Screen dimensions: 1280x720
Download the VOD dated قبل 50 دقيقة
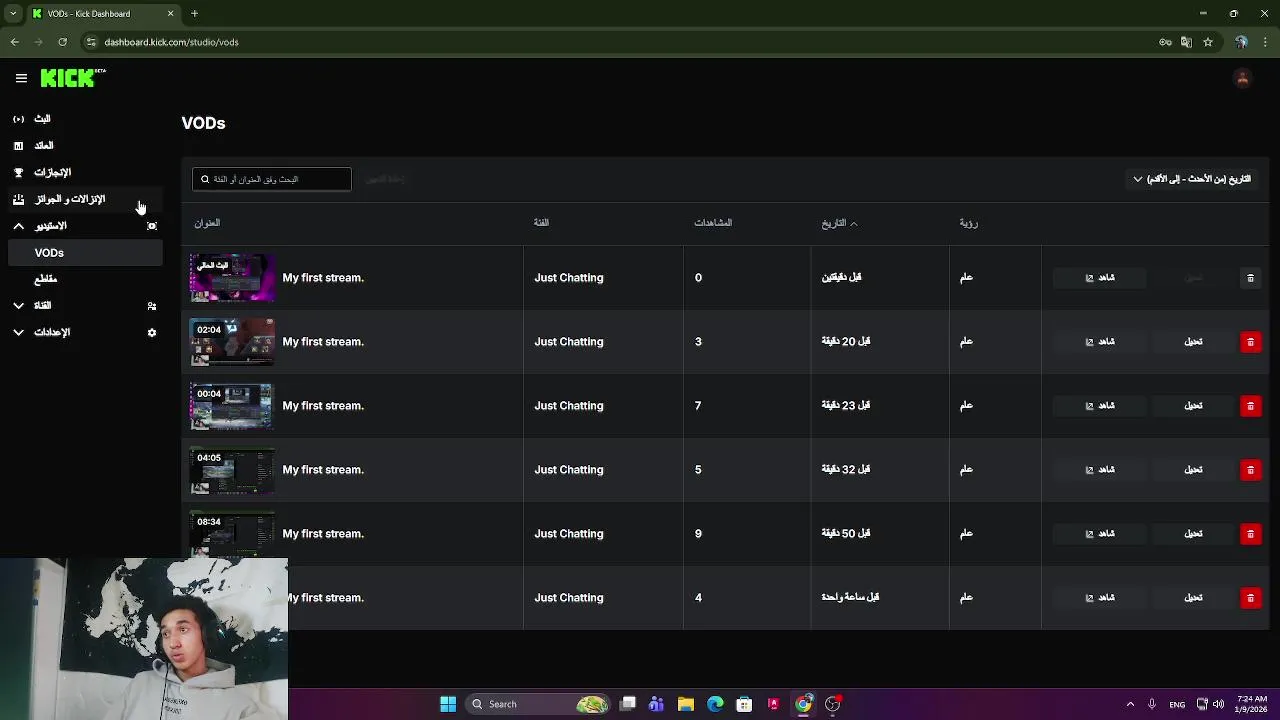pos(1193,534)
